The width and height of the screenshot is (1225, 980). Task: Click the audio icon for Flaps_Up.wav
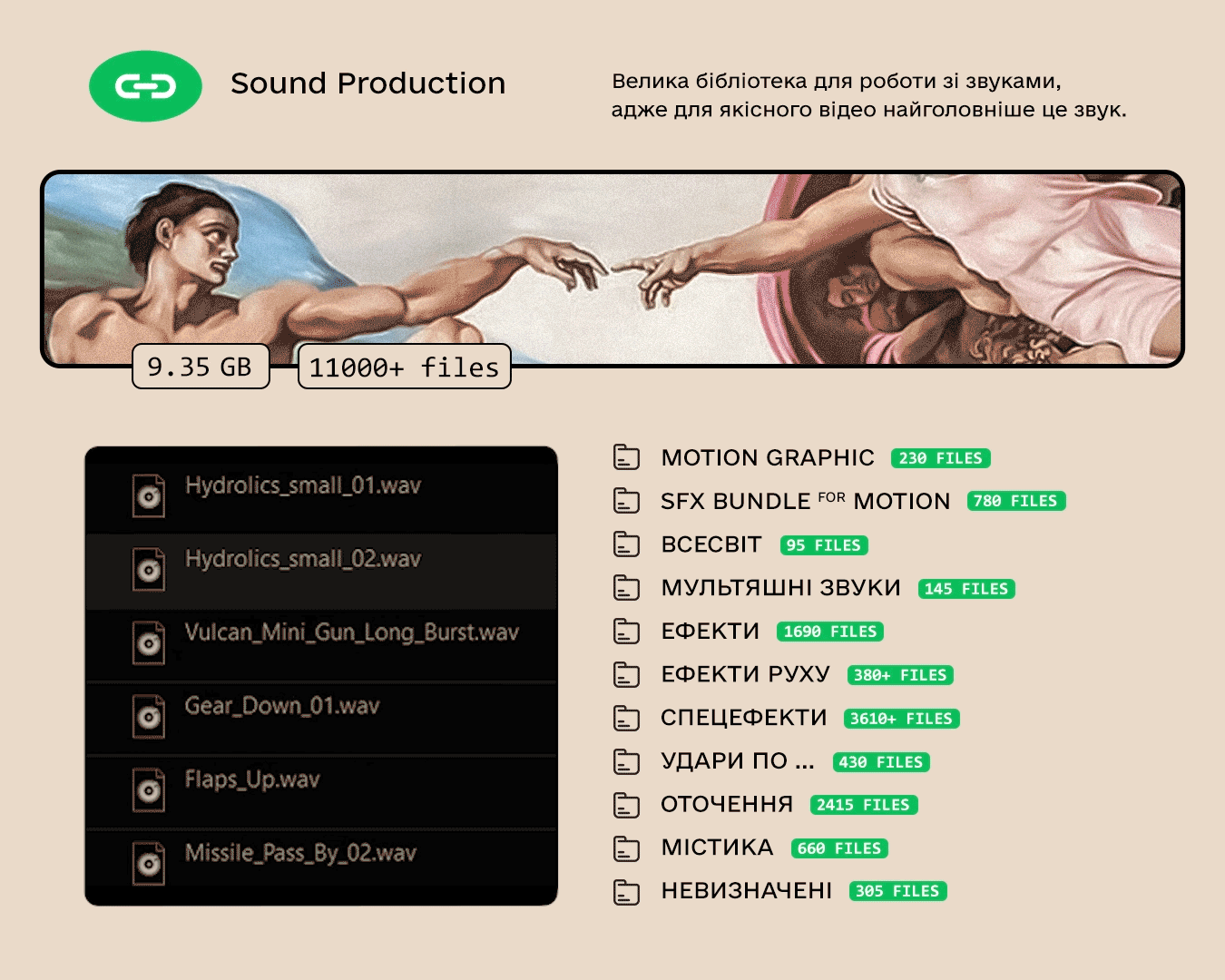(x=149, y=789)
